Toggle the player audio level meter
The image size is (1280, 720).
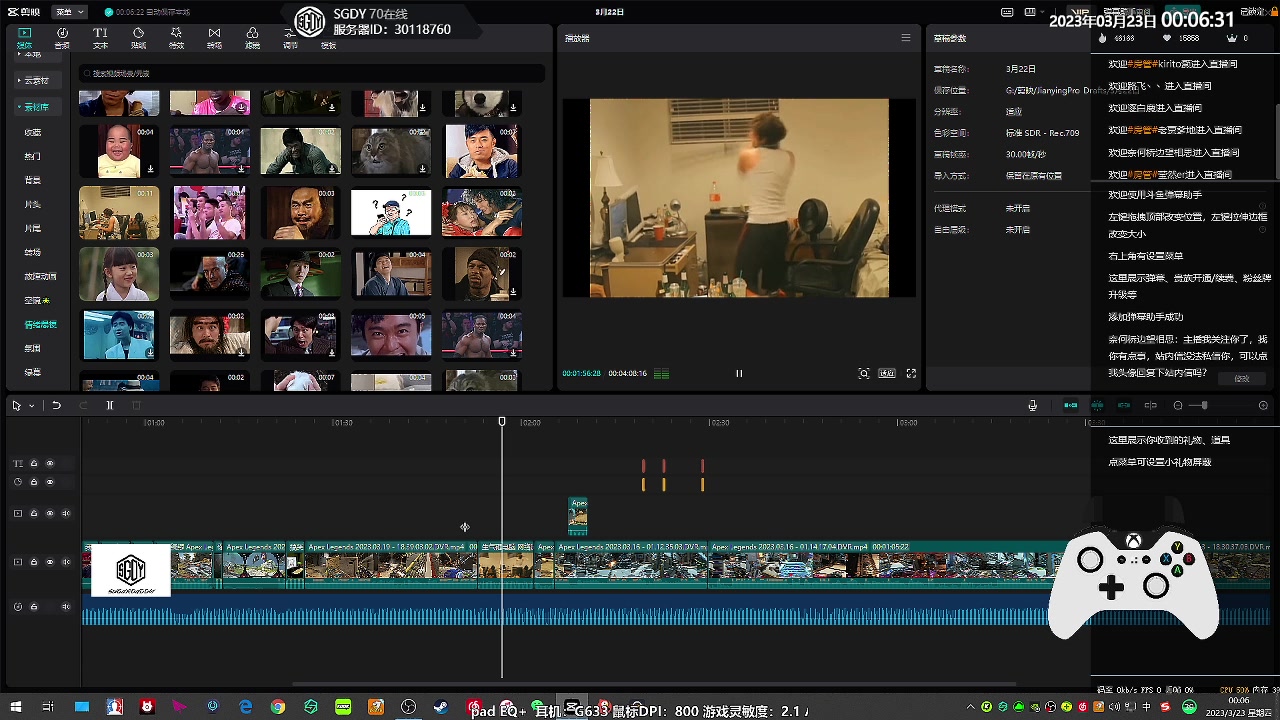tap(661, 374)
